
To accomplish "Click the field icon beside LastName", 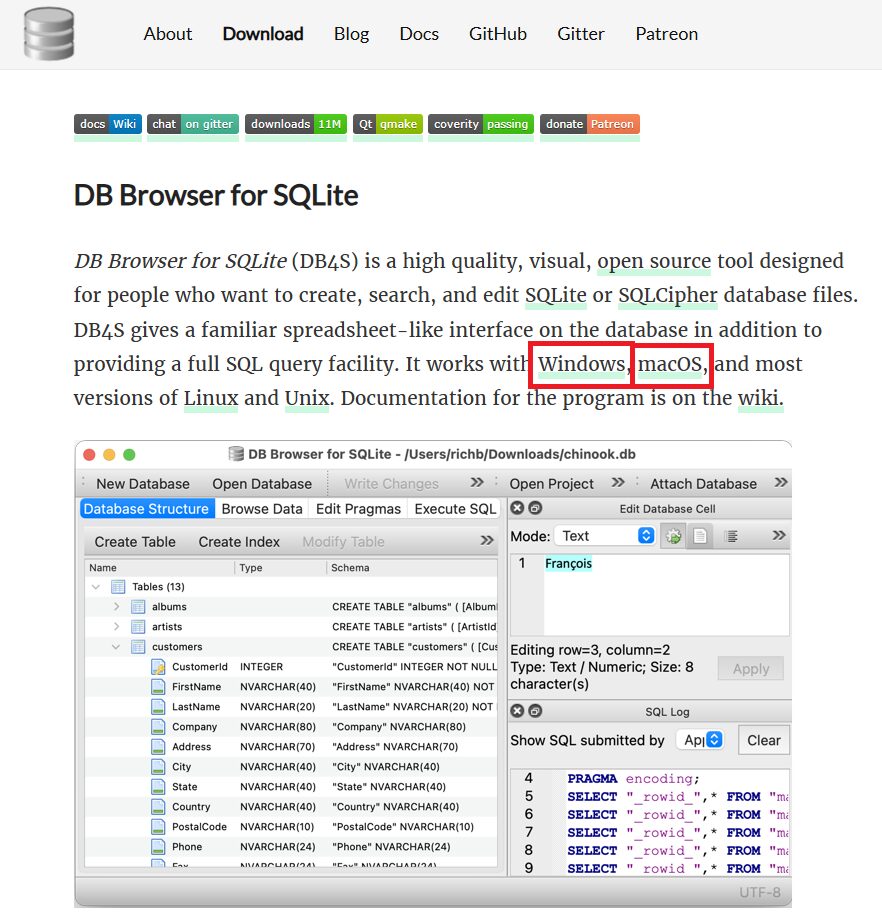I will pyautogui.click(x=158, y=707).
